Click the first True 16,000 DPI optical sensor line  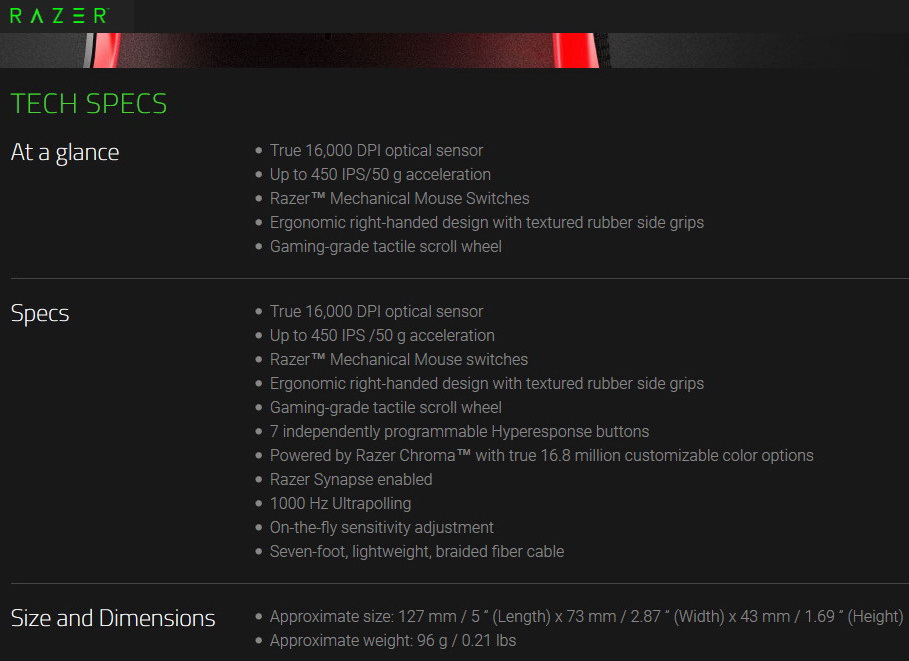tap(376, 151)
